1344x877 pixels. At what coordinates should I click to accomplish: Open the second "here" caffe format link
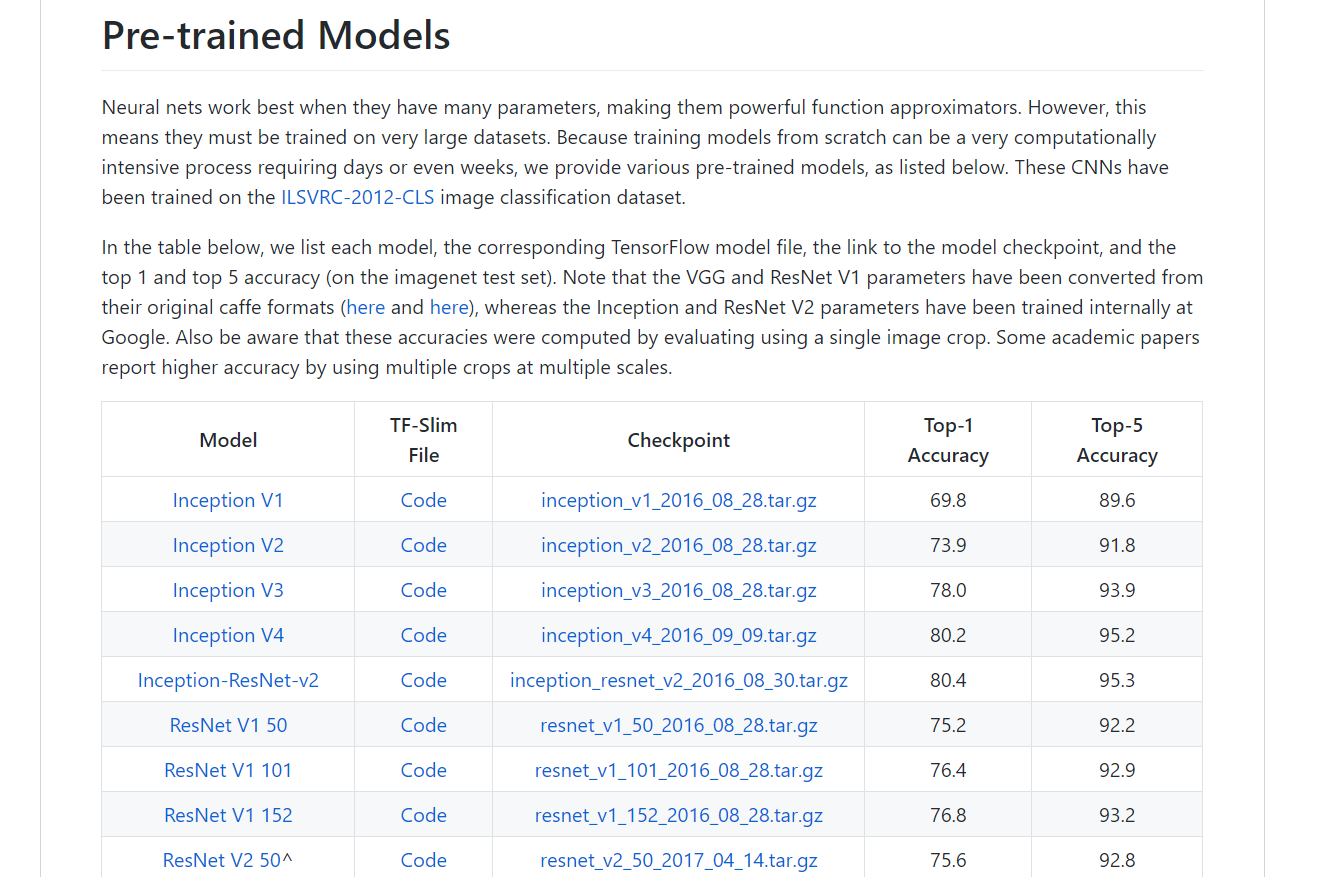pos(448,307)
